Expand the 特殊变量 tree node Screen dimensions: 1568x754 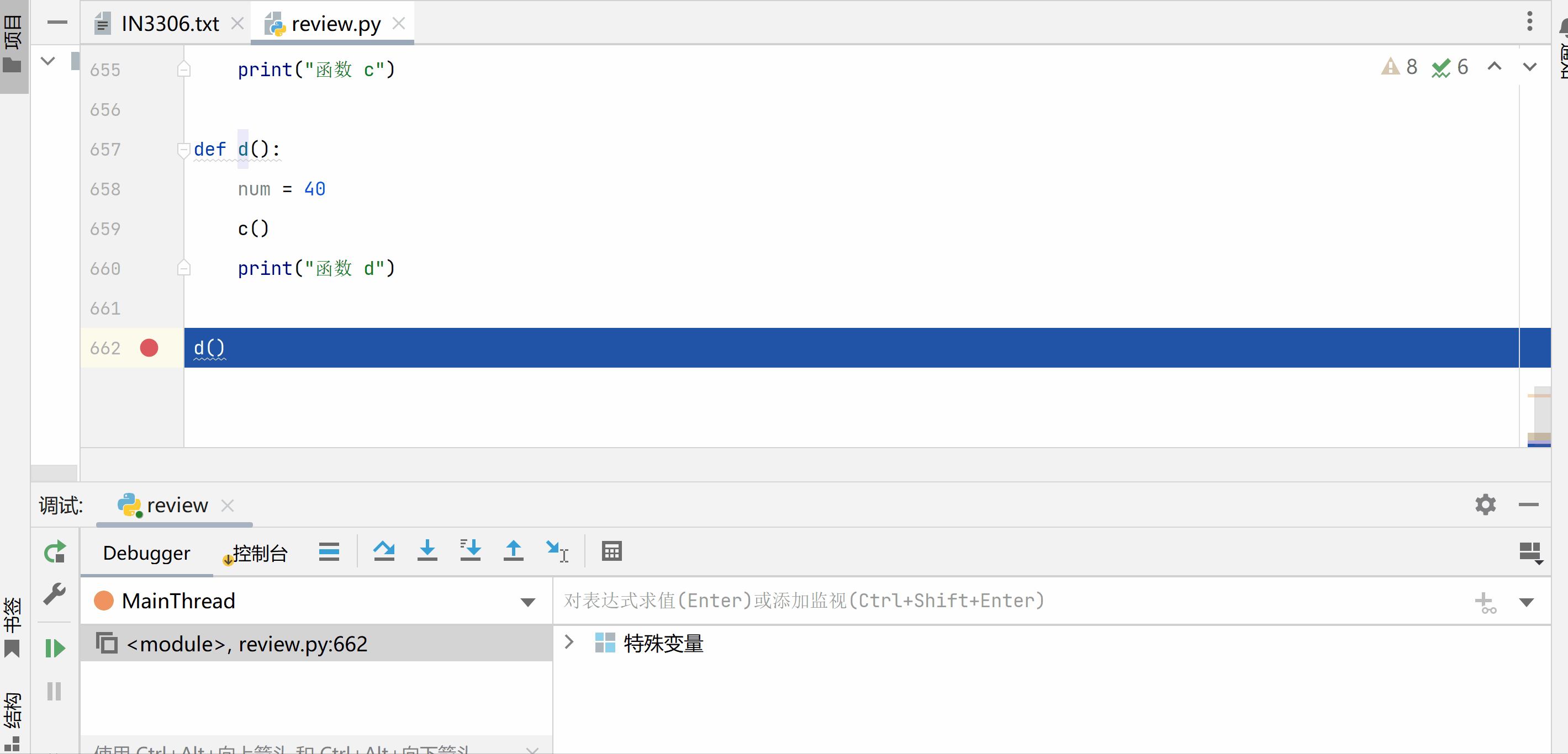569,643
